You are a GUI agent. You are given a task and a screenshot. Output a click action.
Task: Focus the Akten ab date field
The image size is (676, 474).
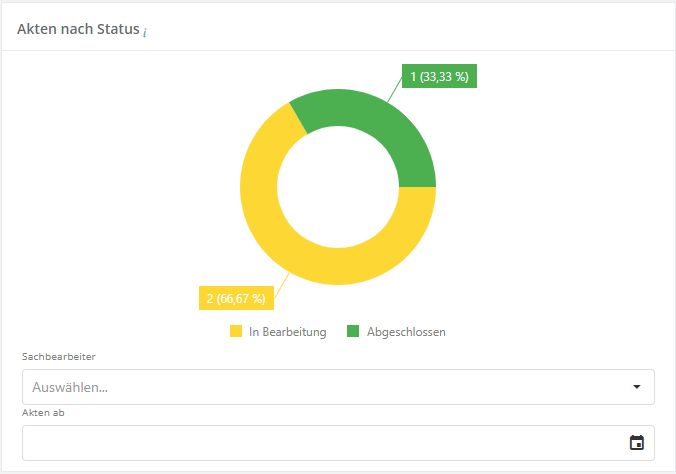pos(320,443)
